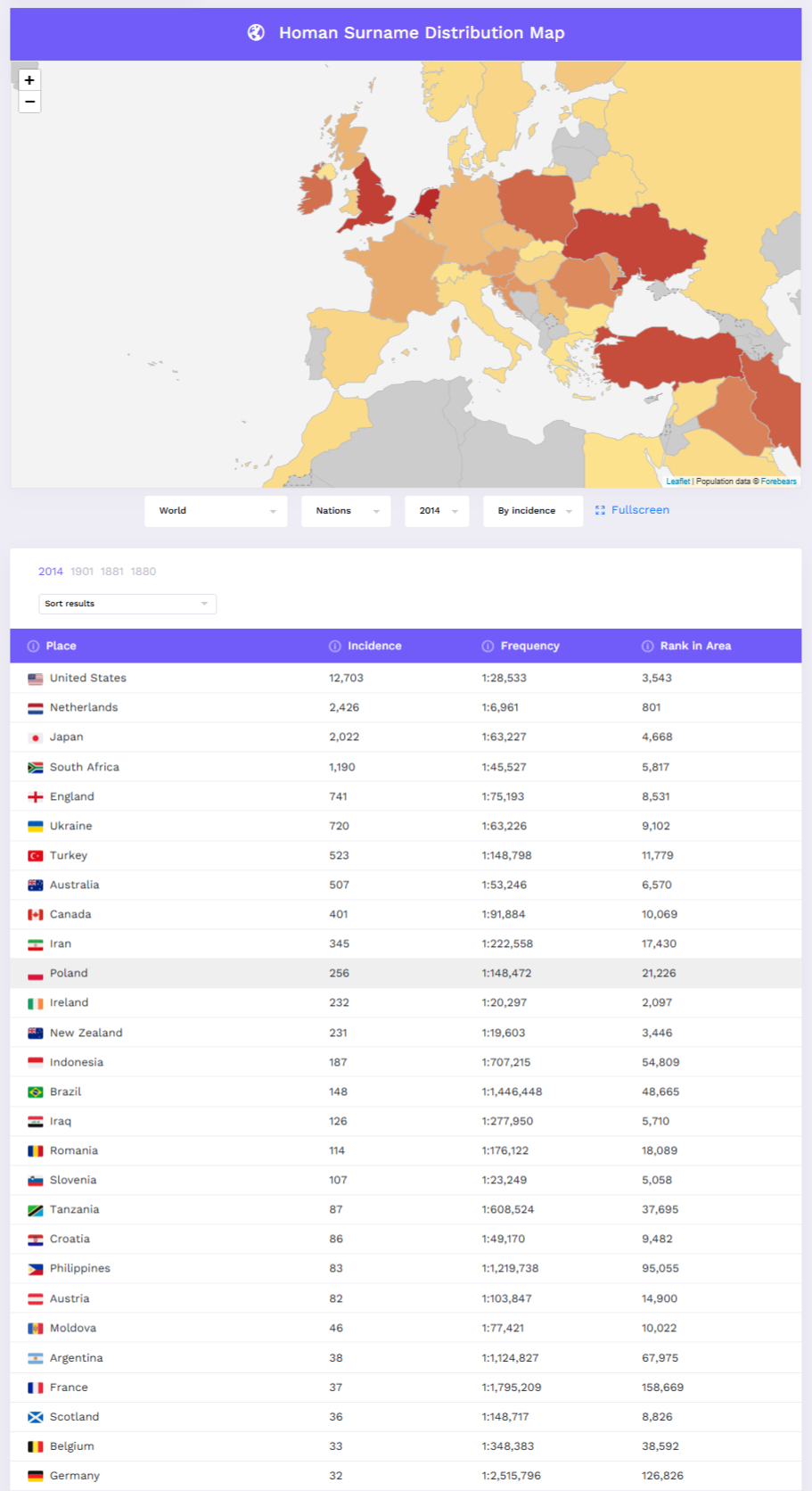
Task: Click the Place column header
Action: [61, 646]
